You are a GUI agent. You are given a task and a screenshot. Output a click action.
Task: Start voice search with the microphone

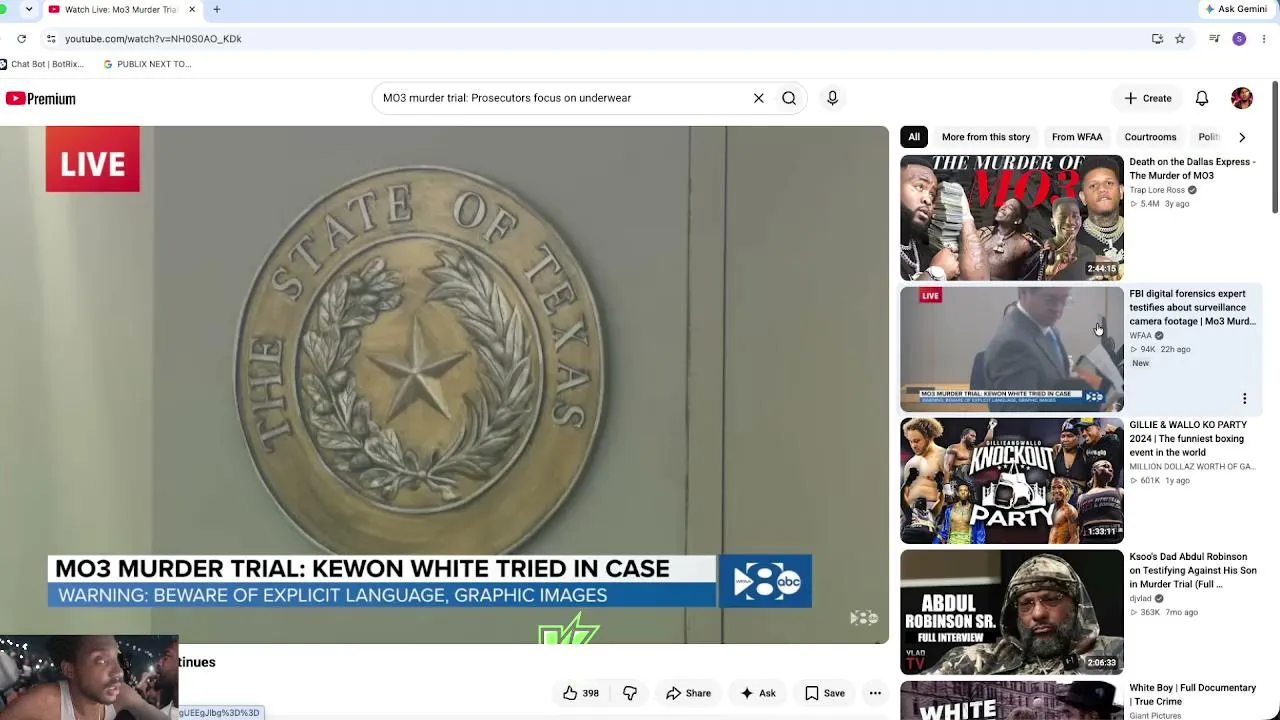point(832,98)
